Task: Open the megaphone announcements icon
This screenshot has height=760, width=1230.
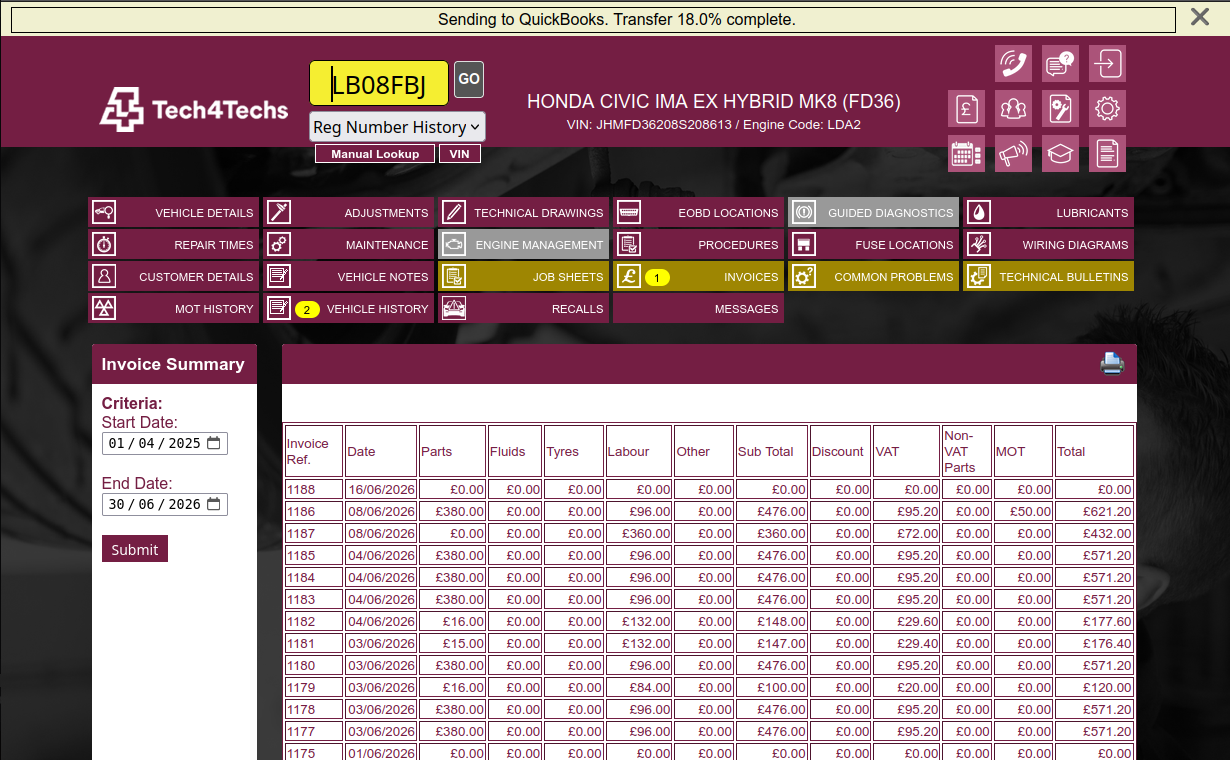Action: 1013,154
